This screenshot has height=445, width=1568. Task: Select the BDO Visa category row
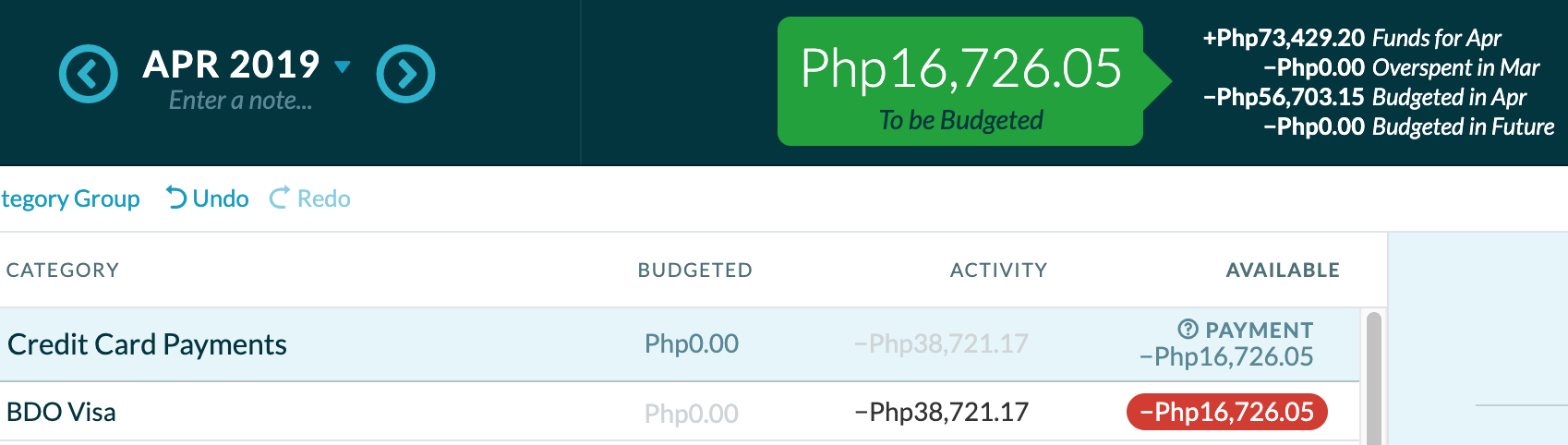680,412
